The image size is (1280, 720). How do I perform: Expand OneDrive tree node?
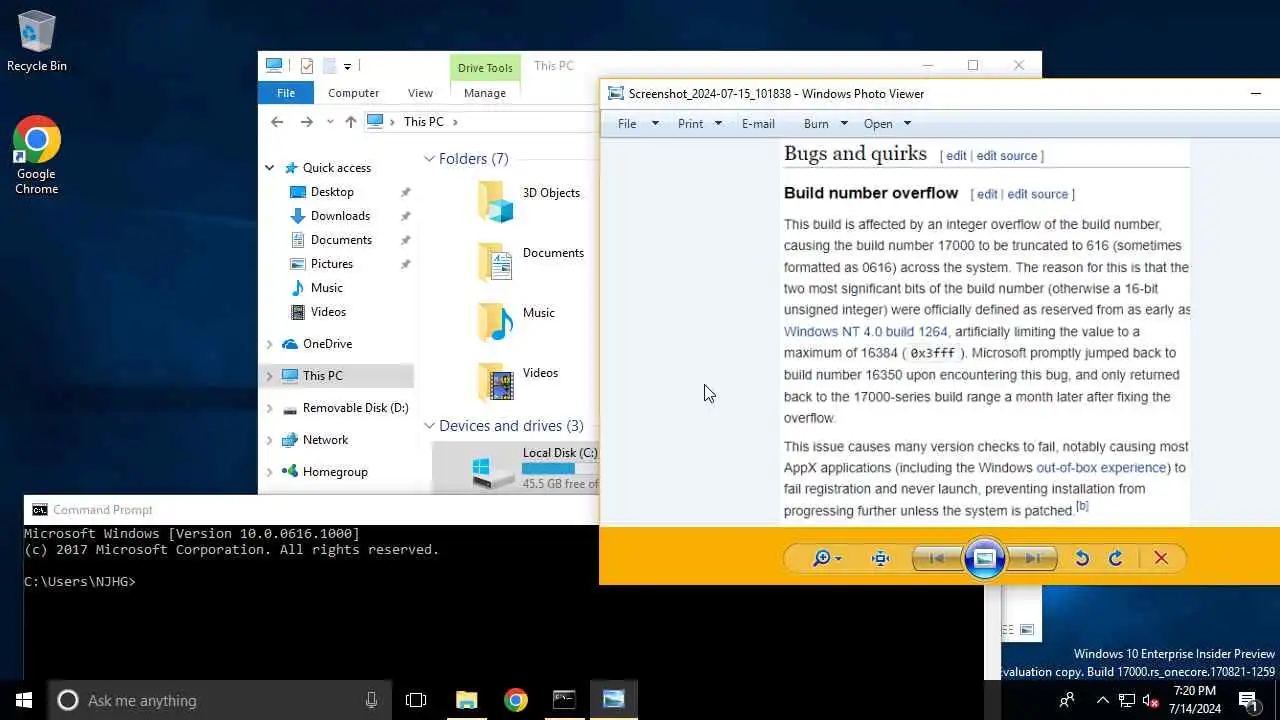coord(269,344)
